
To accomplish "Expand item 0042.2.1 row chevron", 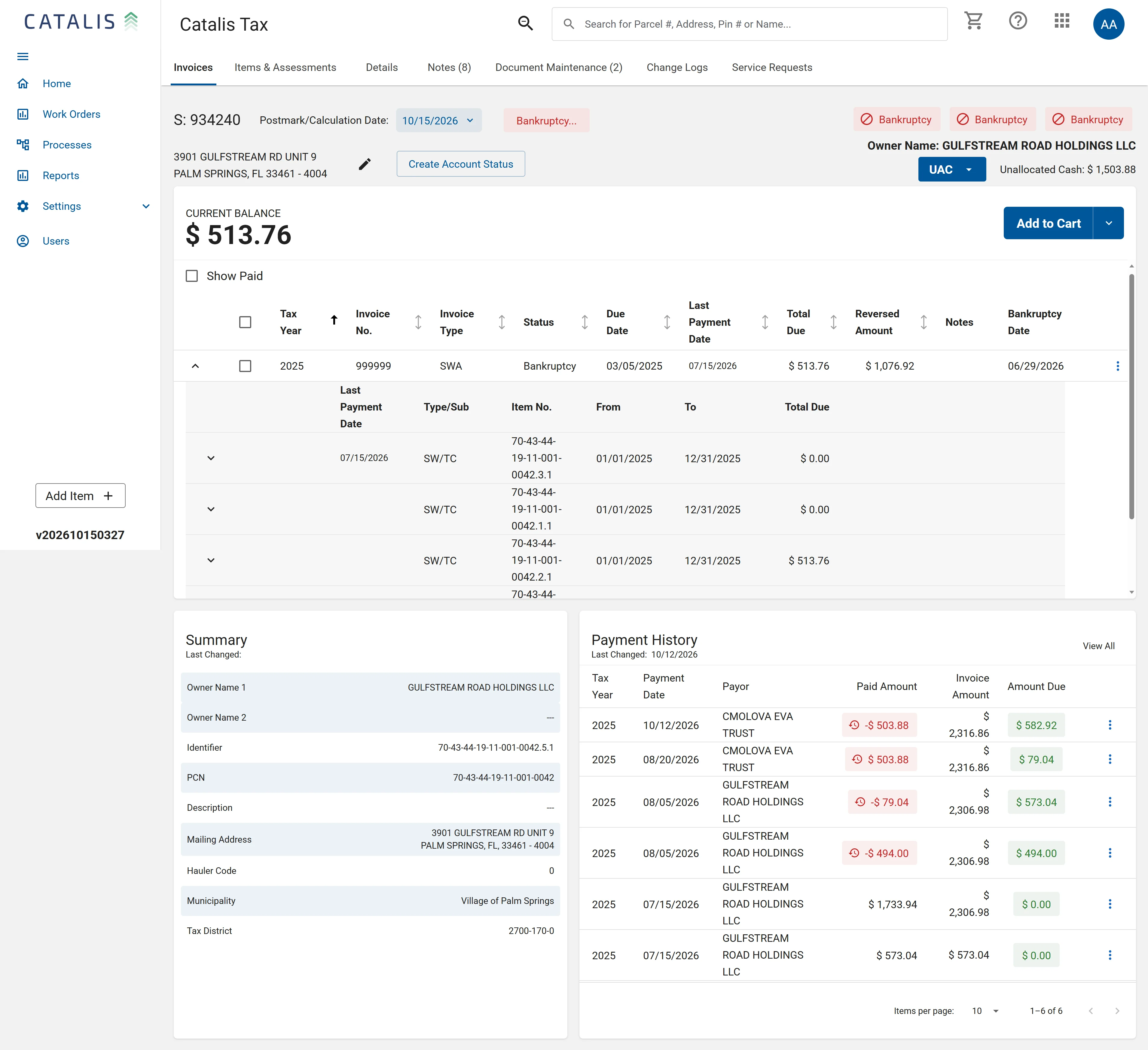I will (211, 560).
